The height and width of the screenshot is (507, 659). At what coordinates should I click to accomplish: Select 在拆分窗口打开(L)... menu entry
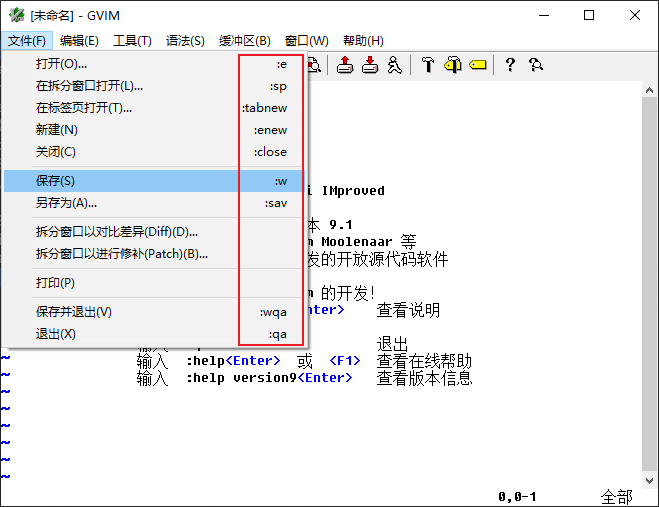click(153, 86)
